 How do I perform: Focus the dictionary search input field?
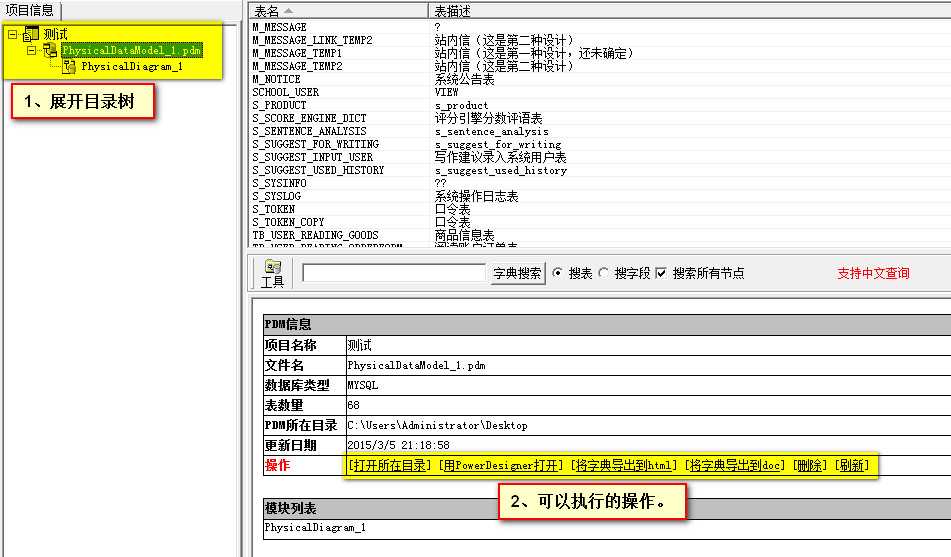[x=394, y=273]
